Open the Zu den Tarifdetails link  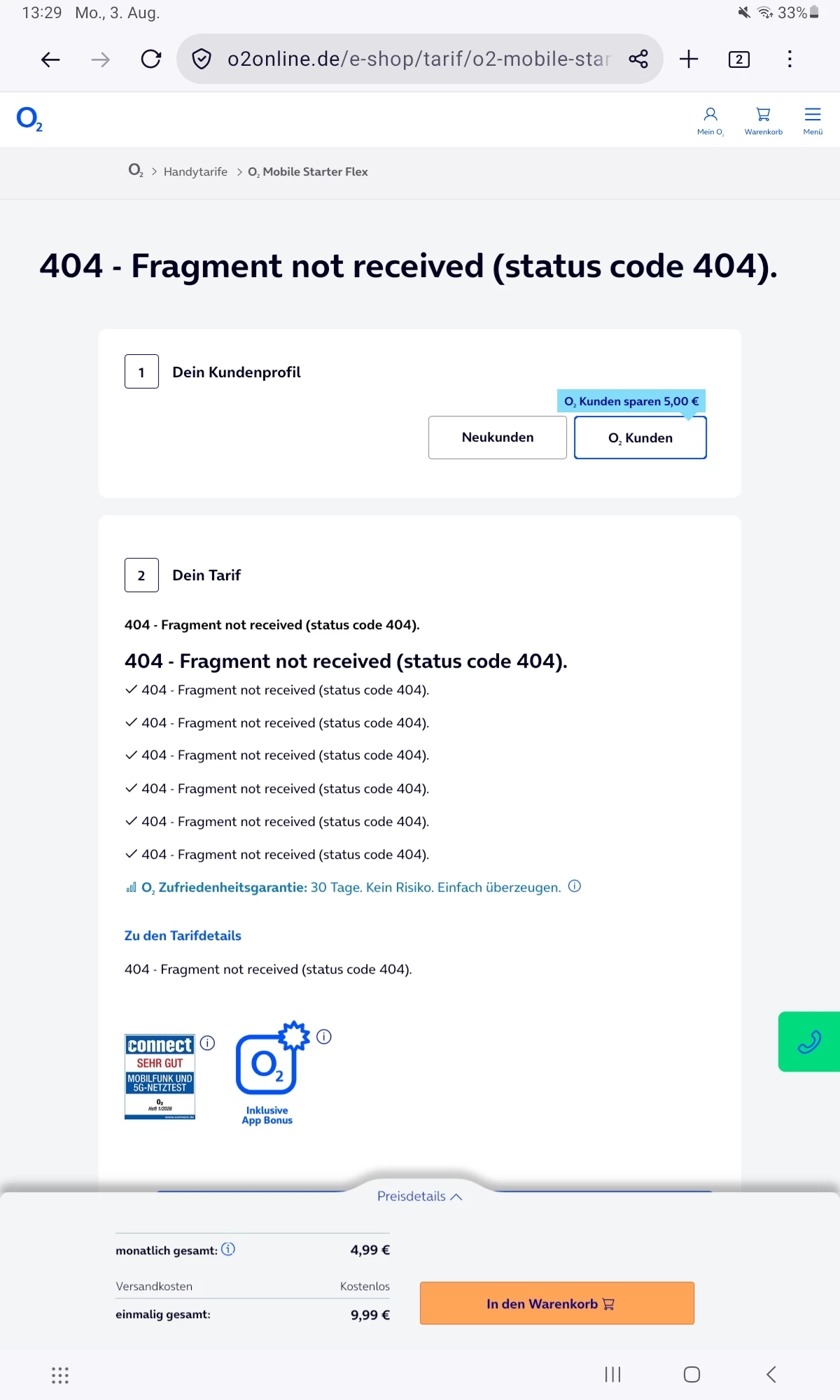tap(183, 935)
